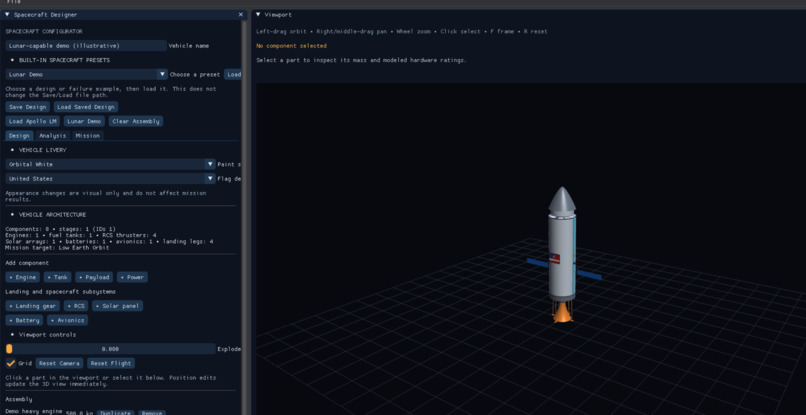This screenshot has height=415, width=806.
Task: Close the Spacecraft Designer panel
Action: point(241,15)
